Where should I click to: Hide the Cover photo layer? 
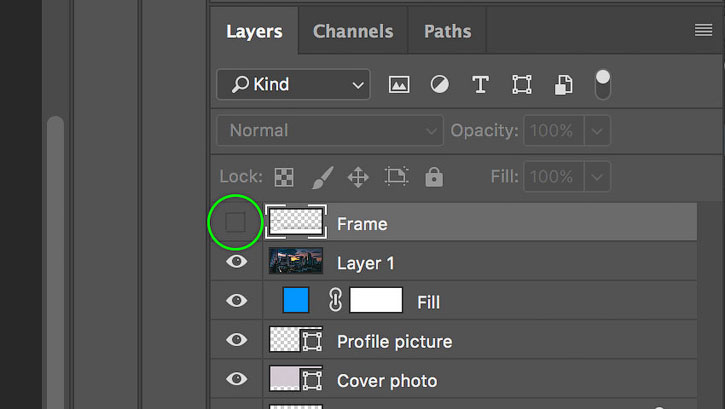(x=237, y=379)
